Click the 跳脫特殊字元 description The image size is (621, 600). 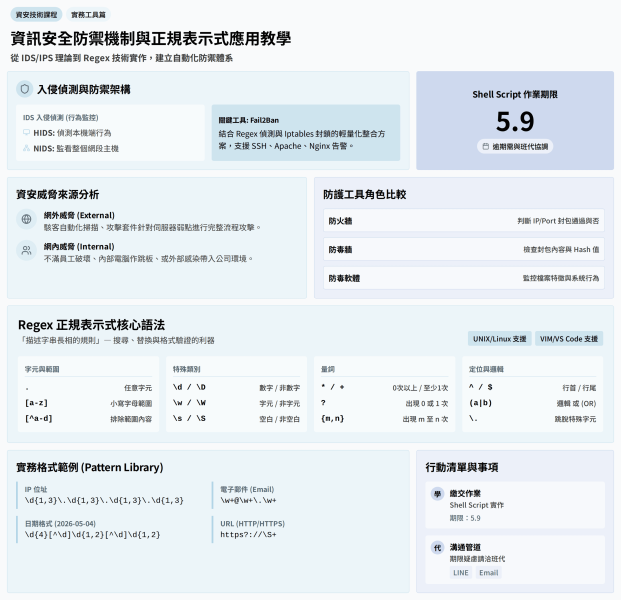pos(575,419)
